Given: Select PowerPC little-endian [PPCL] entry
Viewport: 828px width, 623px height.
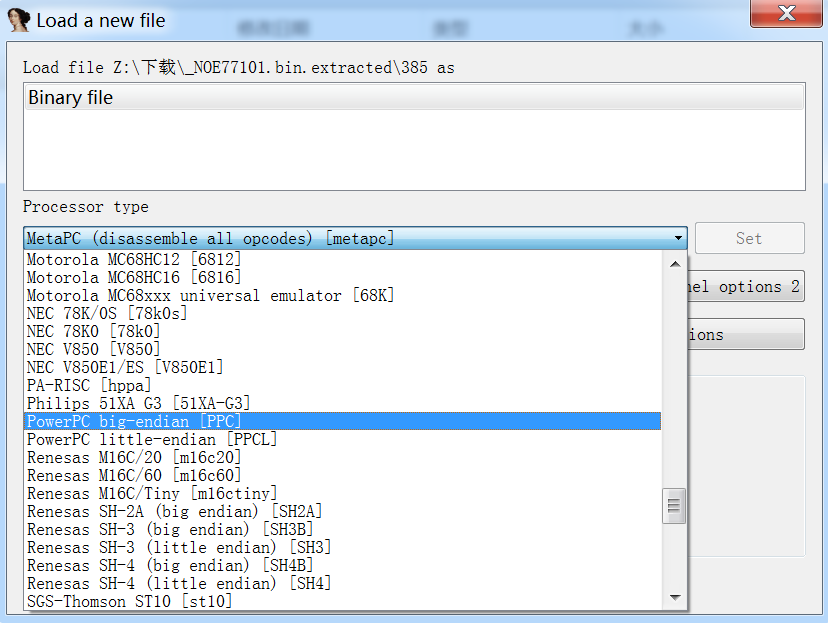Looking at the screenshot, I should point(151,439).
